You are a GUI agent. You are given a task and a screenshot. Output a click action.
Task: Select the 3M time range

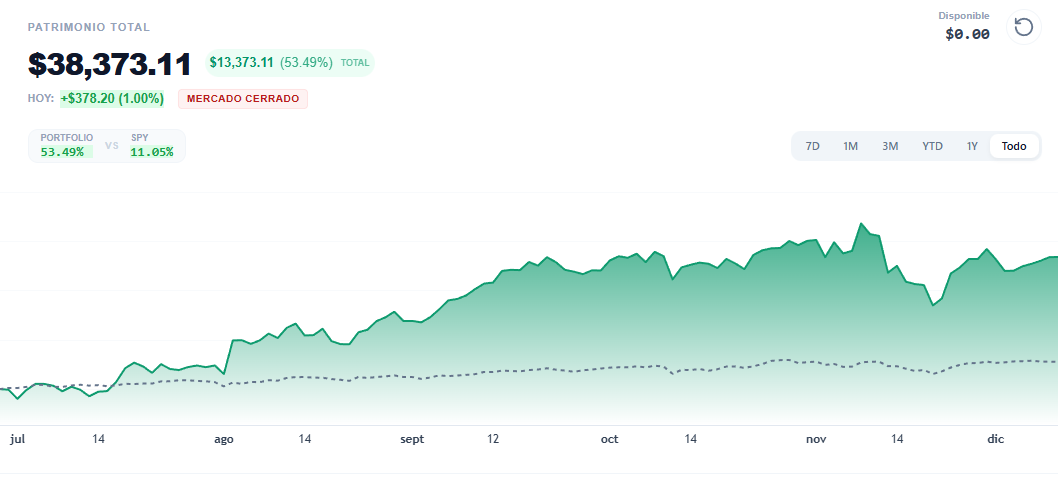(890, 146)
